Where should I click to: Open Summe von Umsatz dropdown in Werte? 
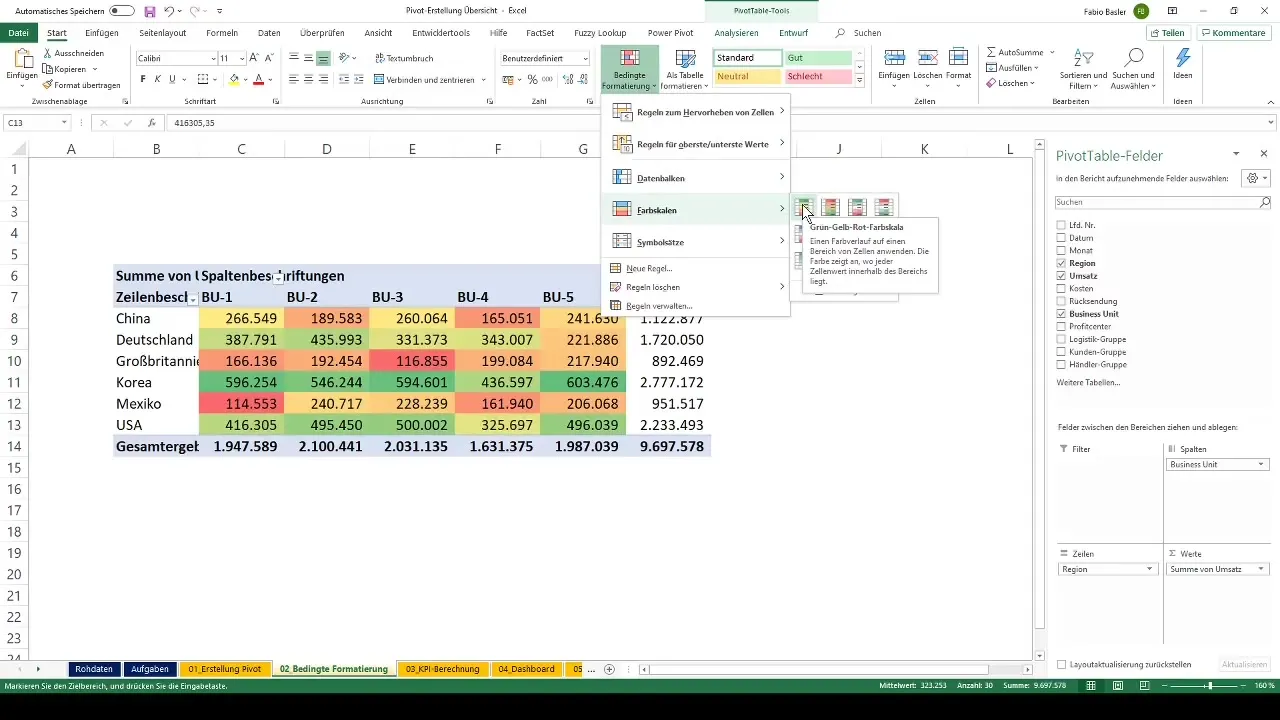(x=1261, y=569)
